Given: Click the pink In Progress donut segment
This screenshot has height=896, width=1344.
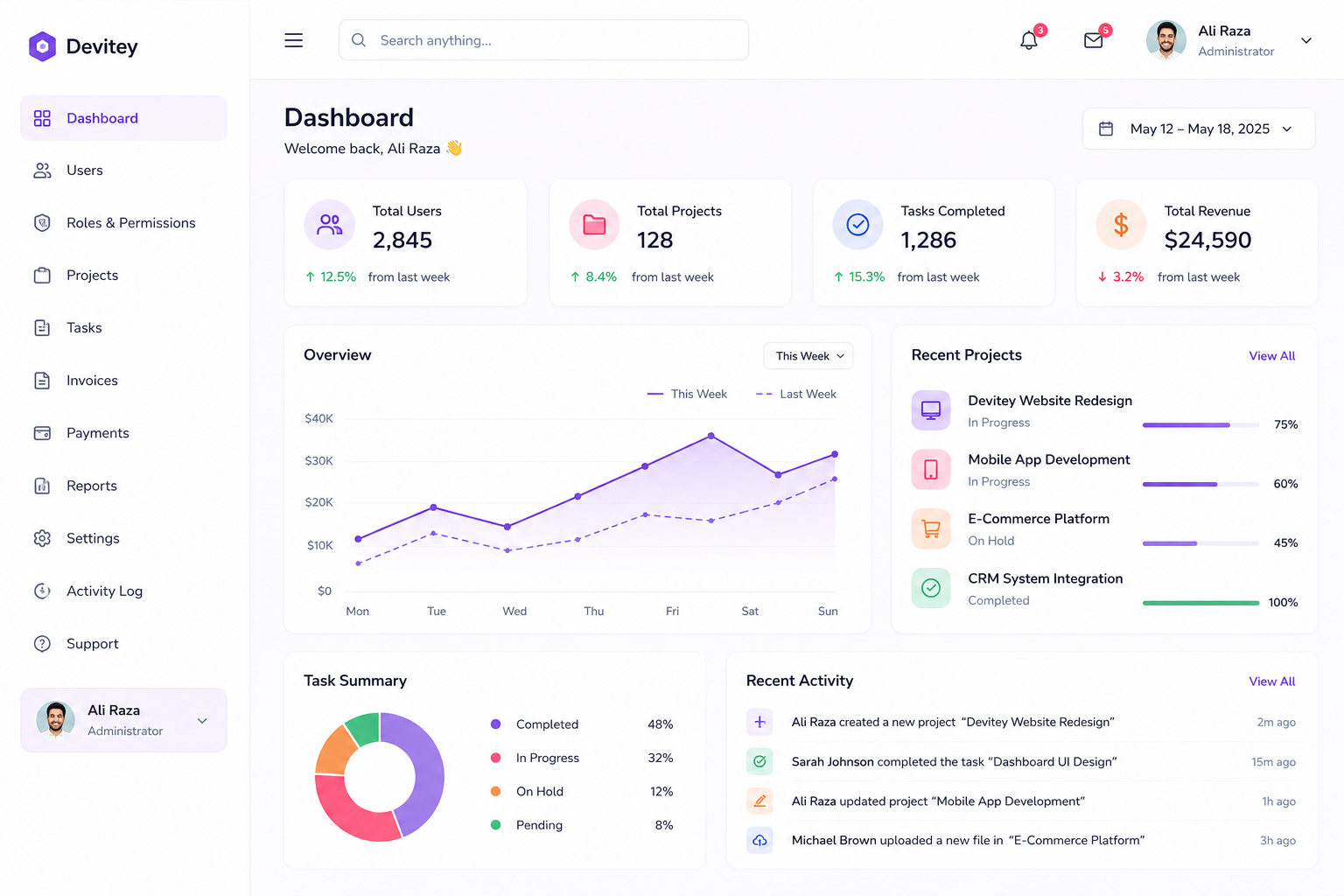Looking at the screenshot, I should coord(350,812).
